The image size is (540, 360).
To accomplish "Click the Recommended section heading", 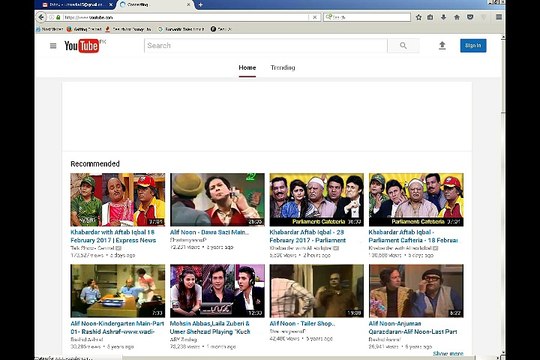I will pyautogui.click(x=95, y=164).
